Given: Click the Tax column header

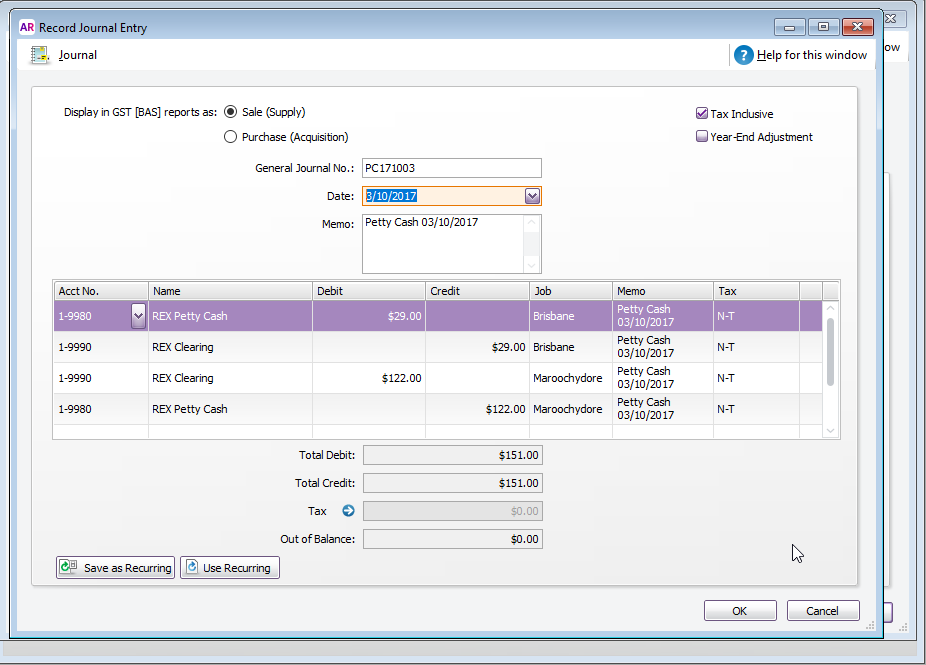Looking at the screenshot, I should pos(757,291).
